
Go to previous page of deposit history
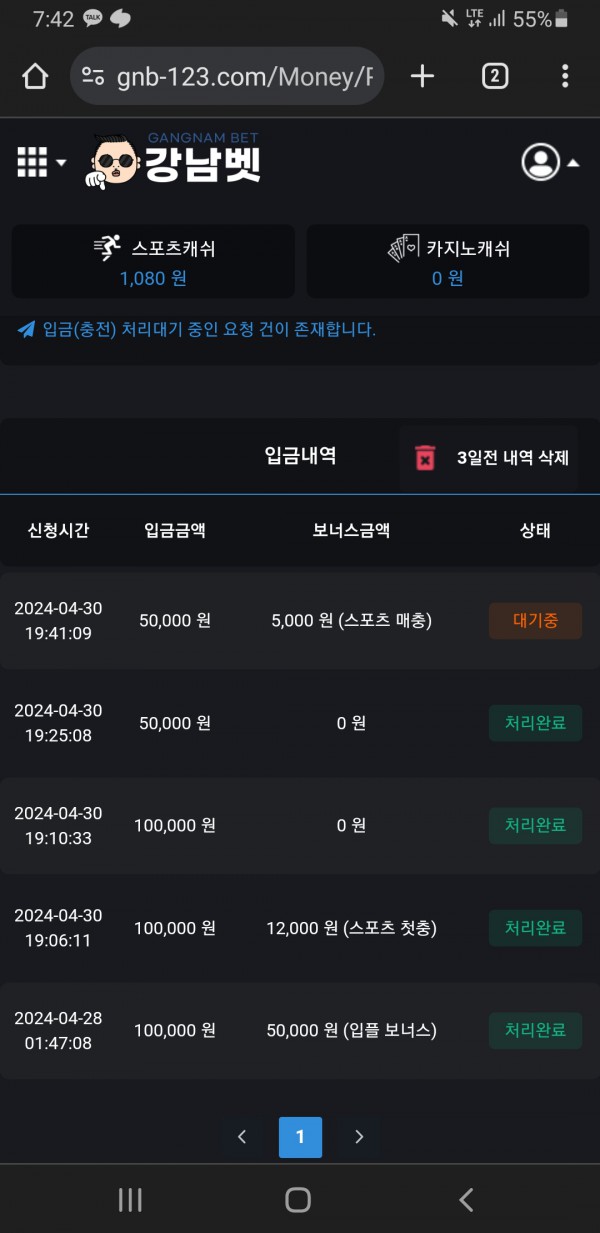(x=241, y=1137)
